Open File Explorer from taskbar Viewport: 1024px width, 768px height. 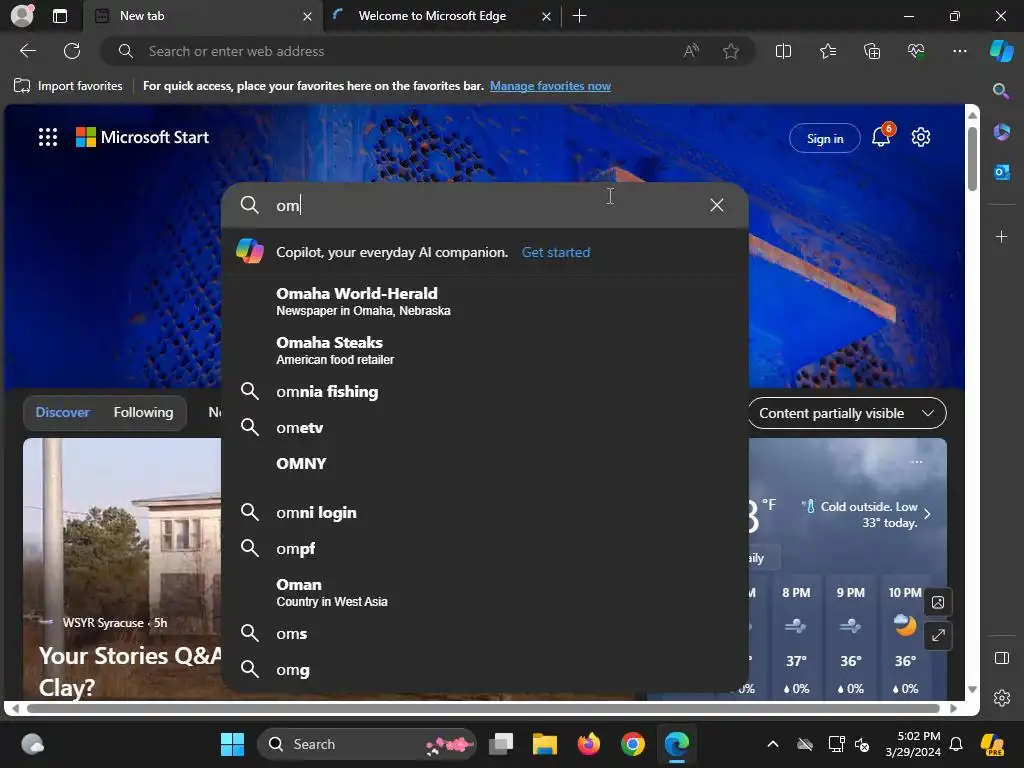544,744
